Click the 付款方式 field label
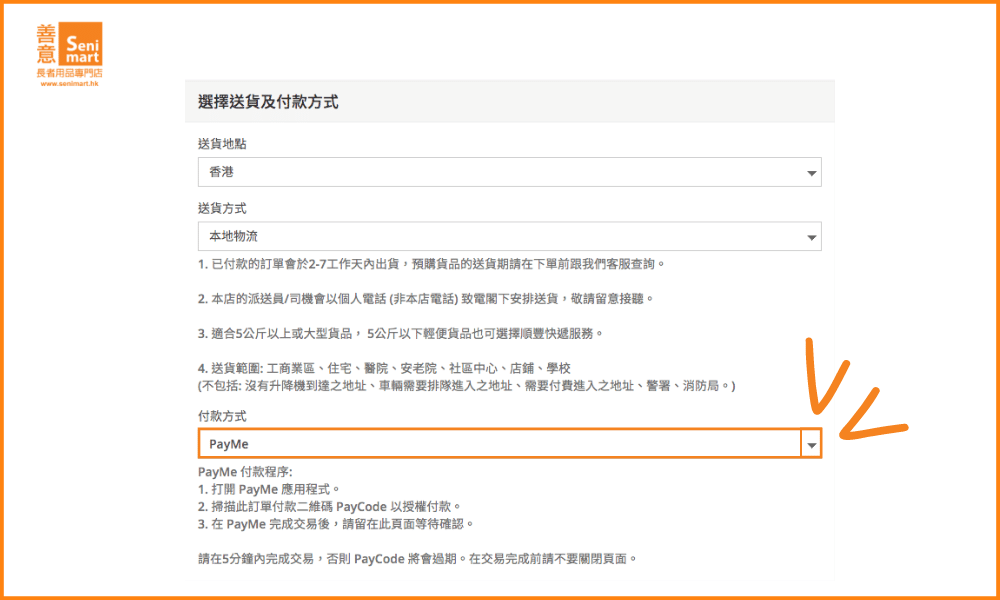This screenshot has height=600, width=1000. (x=222, y=416)
